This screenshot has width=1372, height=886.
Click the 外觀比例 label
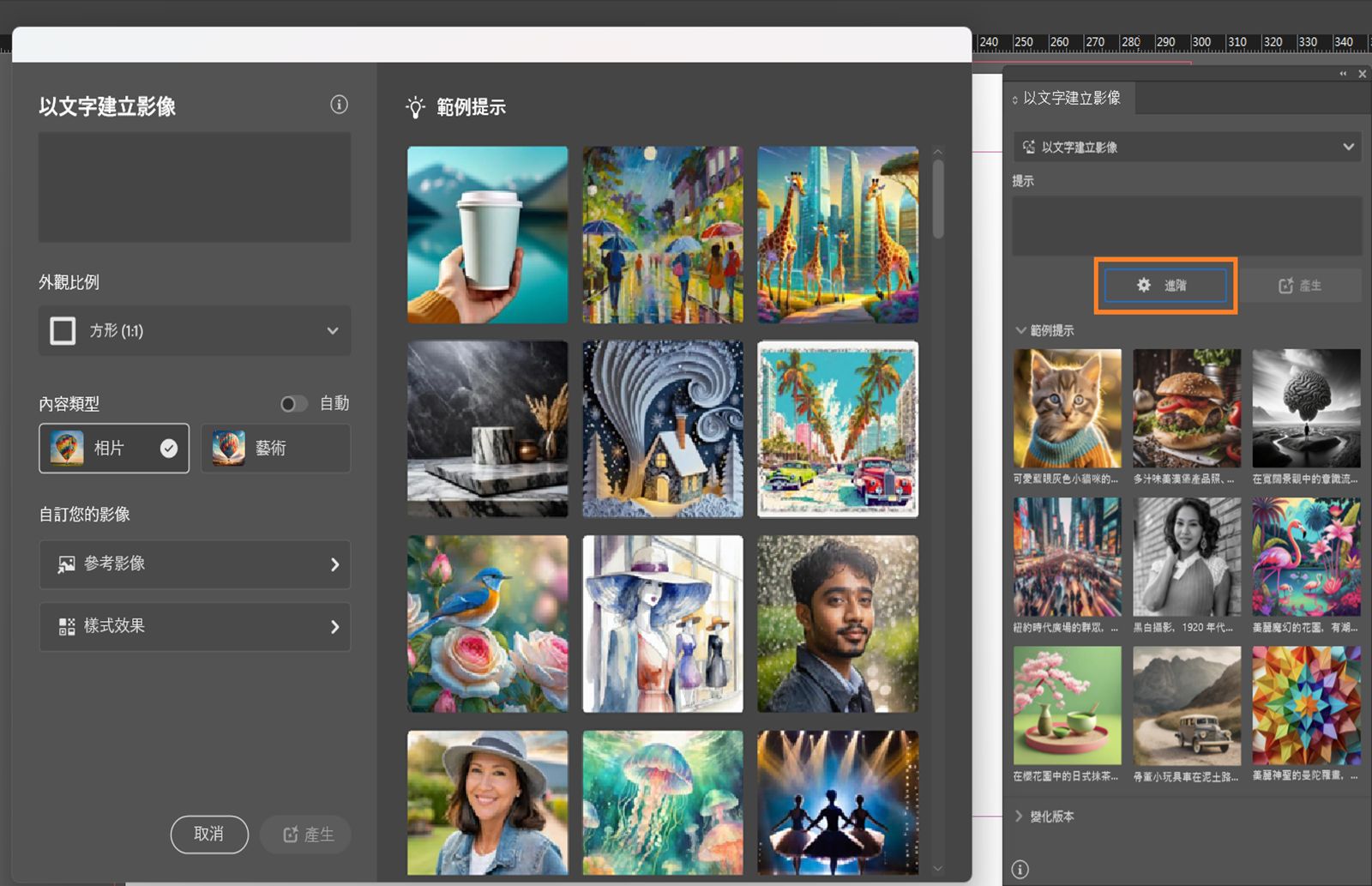tap(69, 282)
